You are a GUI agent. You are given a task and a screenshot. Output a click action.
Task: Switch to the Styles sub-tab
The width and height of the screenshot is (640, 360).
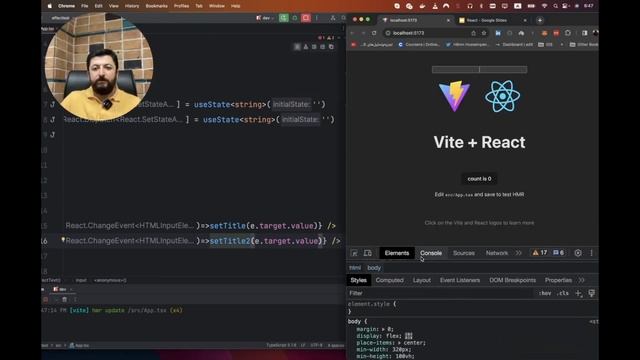[358, 280]
